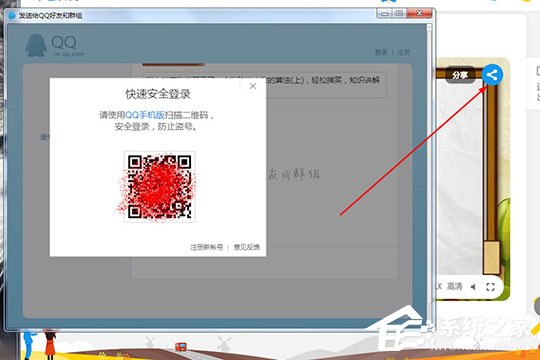The image size is (540, 360).
Task: Click the blue share icon on player
Action: tap(492, 75)
